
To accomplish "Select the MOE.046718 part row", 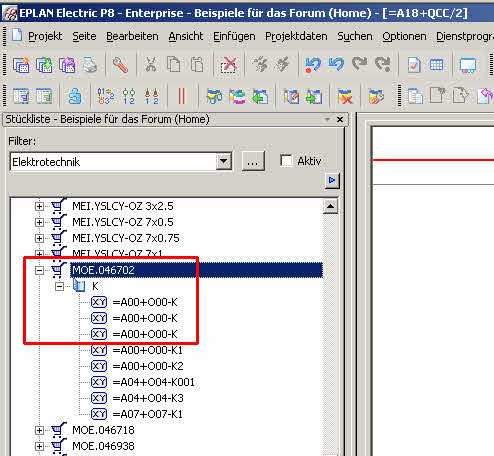I will 103,430.
